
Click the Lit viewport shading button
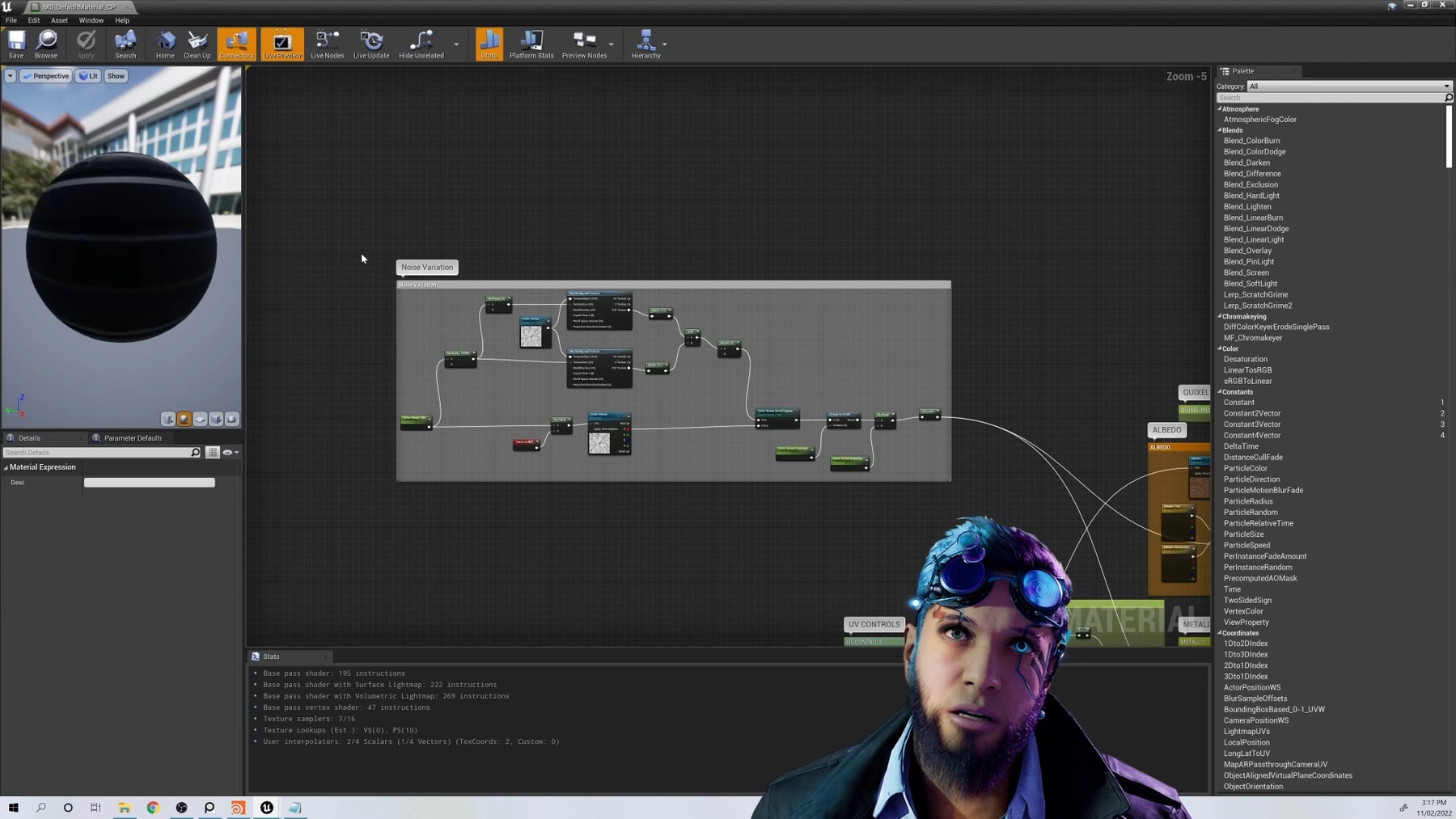88,75
